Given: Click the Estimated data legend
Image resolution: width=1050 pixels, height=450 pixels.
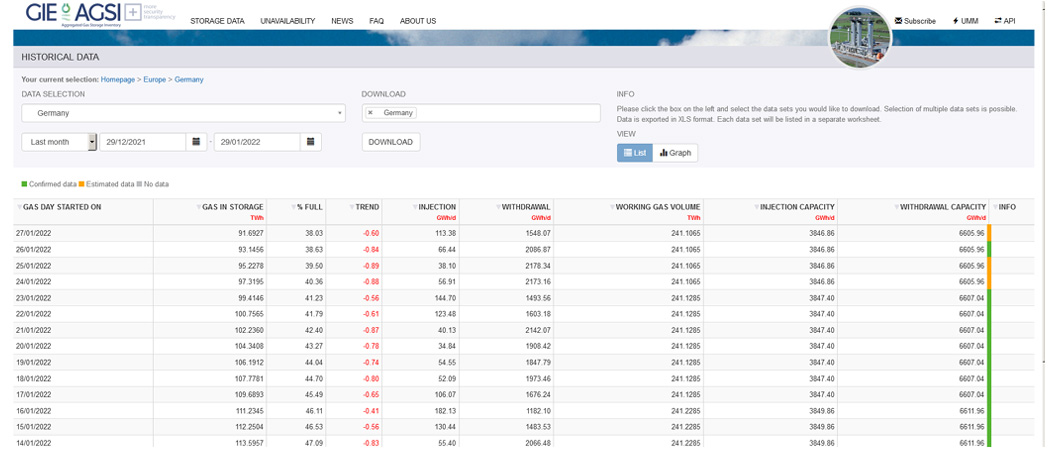Looking at the screenshot, I should pyautogui.click(x=106, y=183).
